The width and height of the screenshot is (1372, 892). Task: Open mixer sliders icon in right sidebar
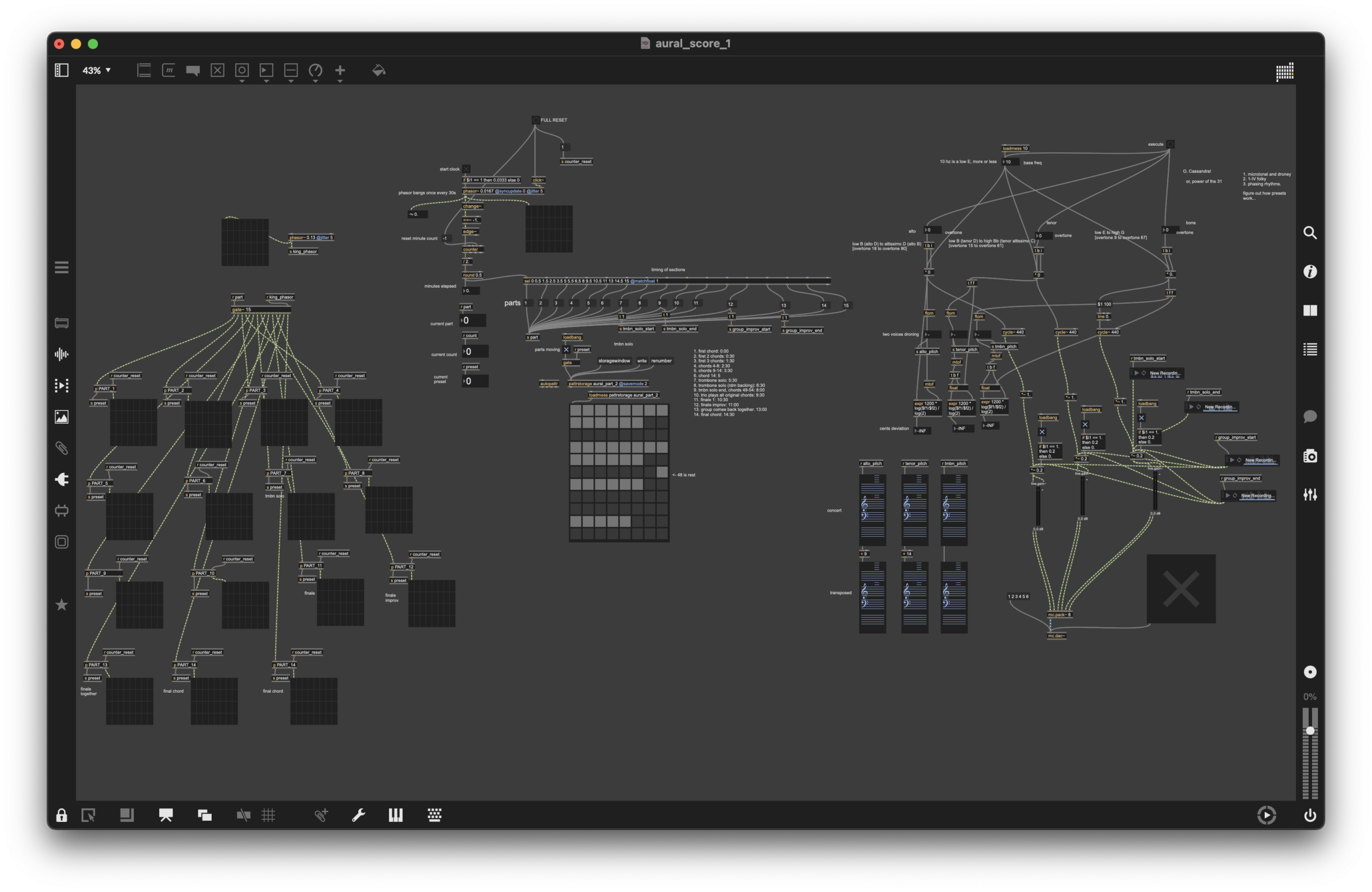point(1310,494)
